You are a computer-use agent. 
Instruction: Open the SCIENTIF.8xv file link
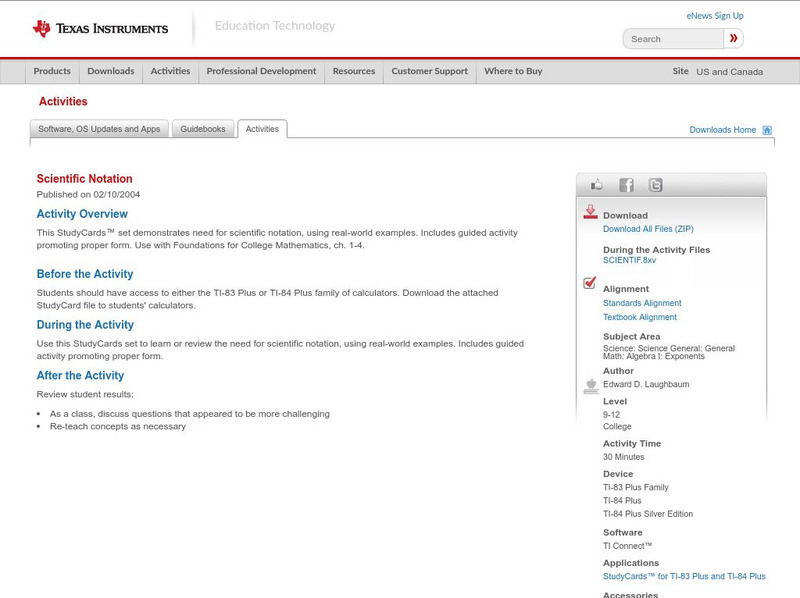pyautogui.click(x=629, y=260)
